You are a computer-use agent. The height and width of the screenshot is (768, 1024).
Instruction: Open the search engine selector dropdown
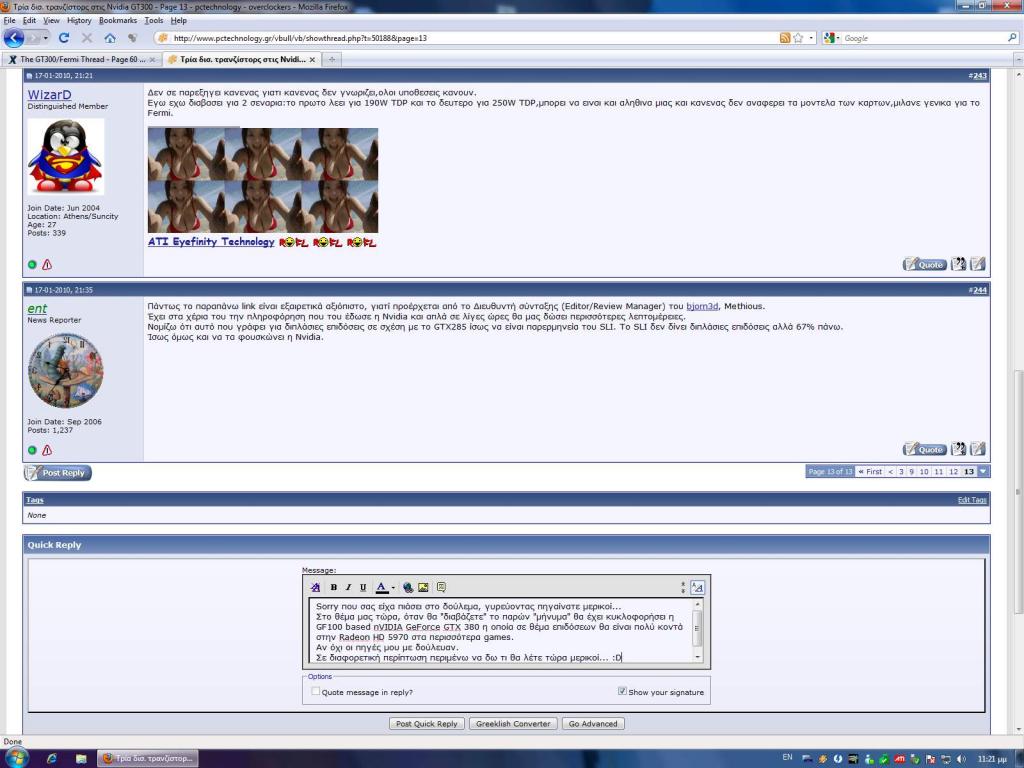[832, 38]
